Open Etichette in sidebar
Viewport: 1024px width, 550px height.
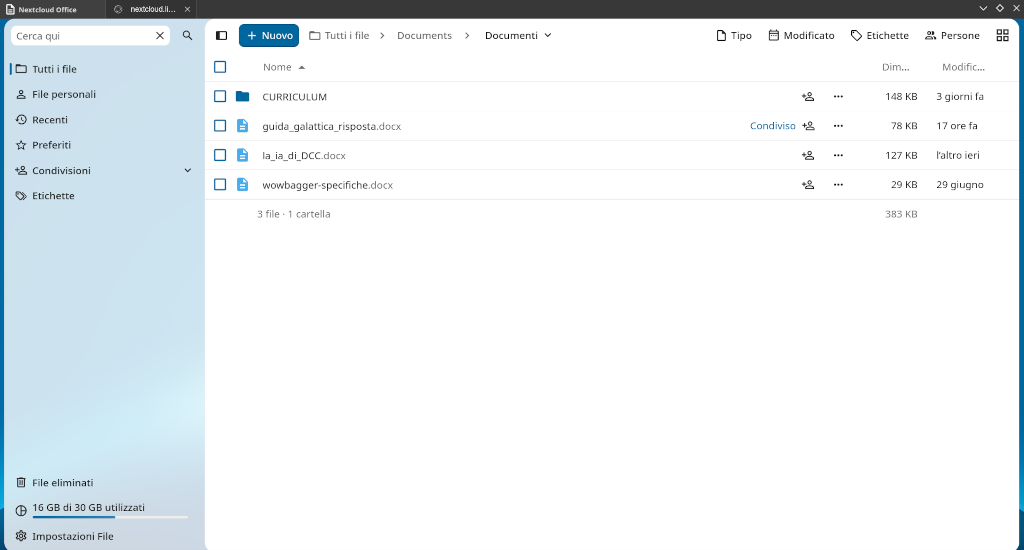pos(103,196)
